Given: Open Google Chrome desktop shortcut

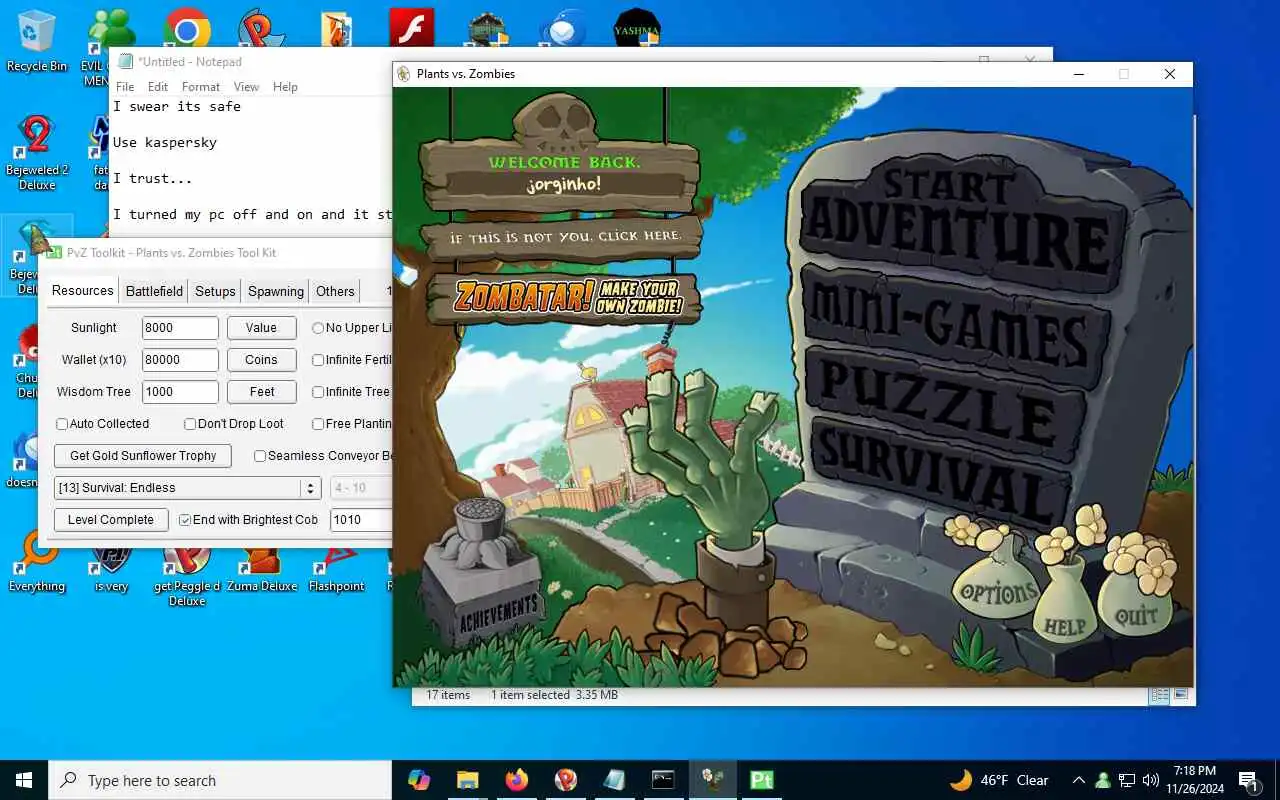Looking at the screenshot, I should click(x=187, y=30).
